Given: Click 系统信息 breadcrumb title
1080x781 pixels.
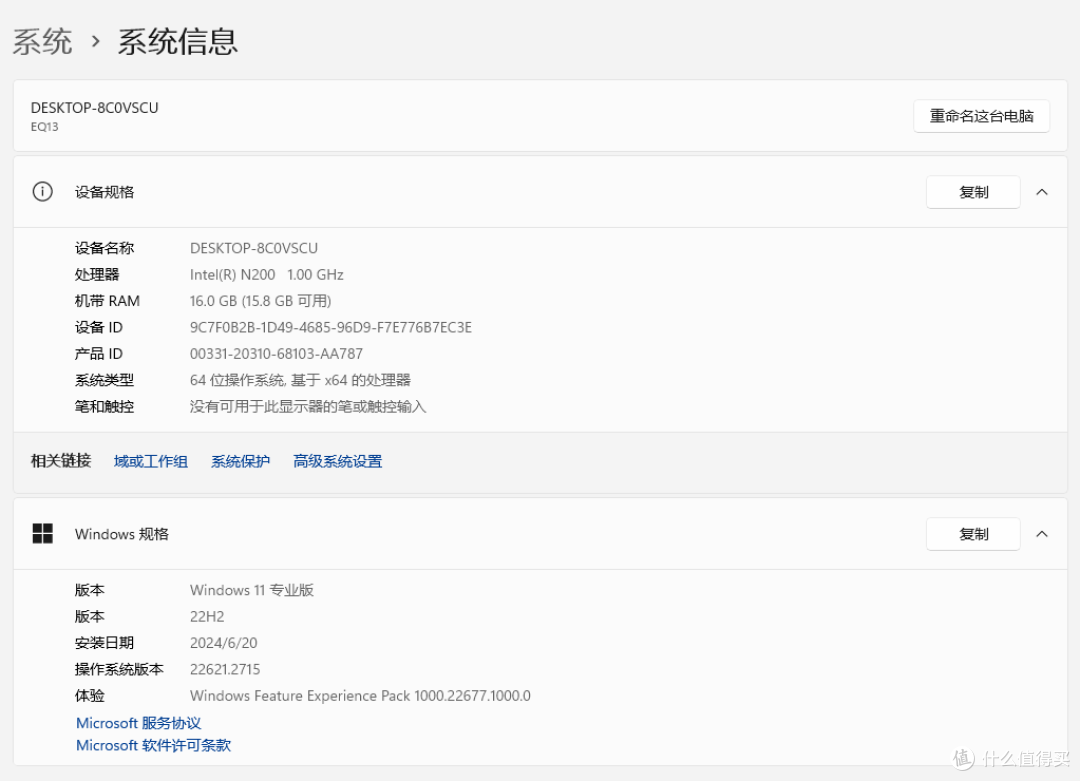Looking at the screenshot, I should pos(178,41).
